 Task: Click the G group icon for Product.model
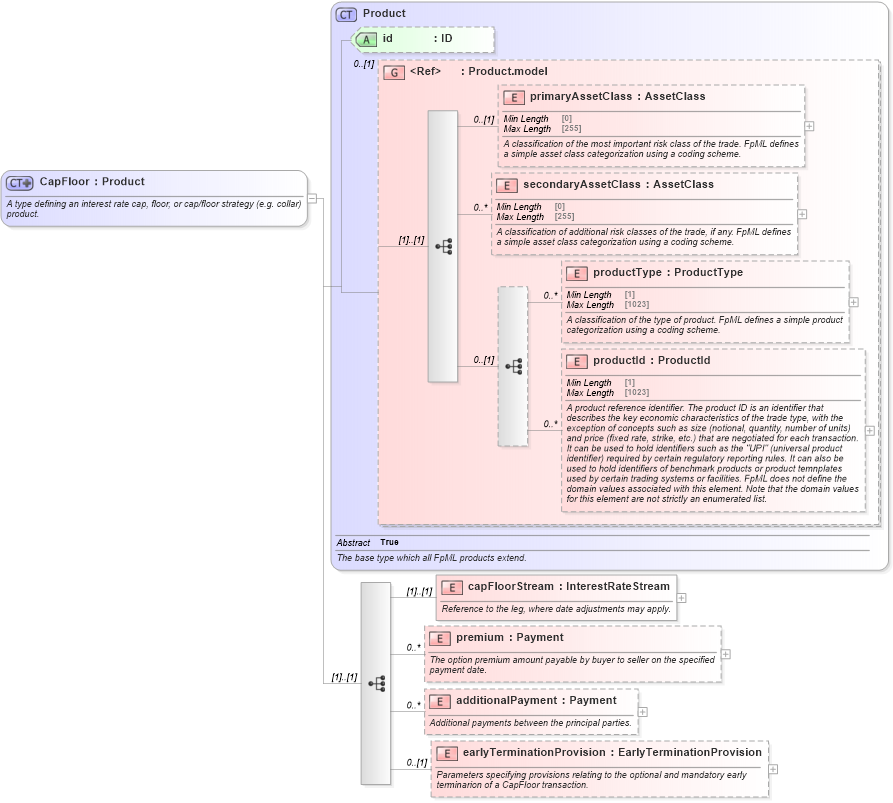coord(394,72)
